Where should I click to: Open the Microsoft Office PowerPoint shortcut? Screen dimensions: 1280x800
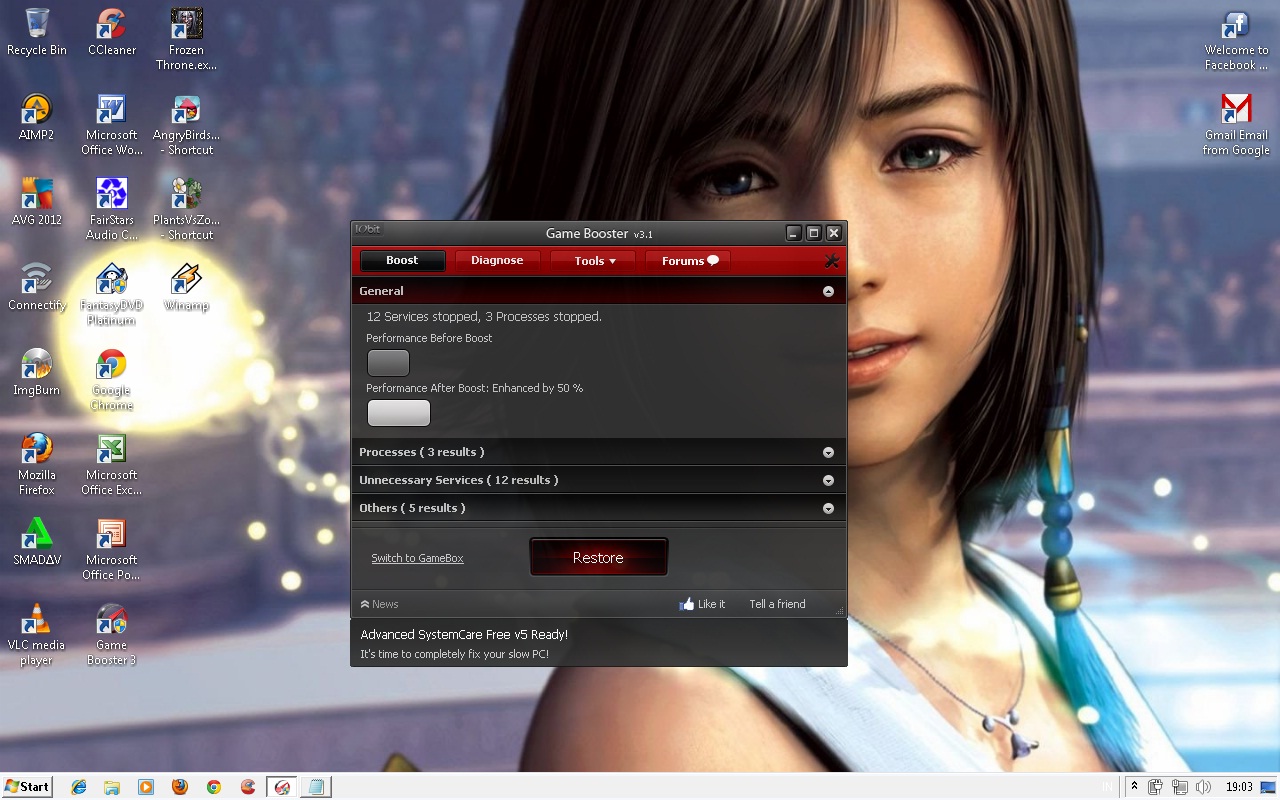(x=112, y=550)
